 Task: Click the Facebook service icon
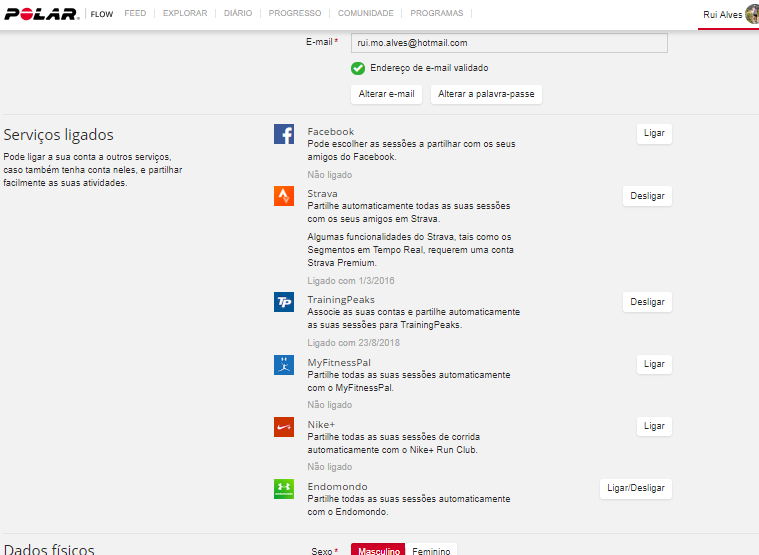pyautogui.click(x=284, y=134)
